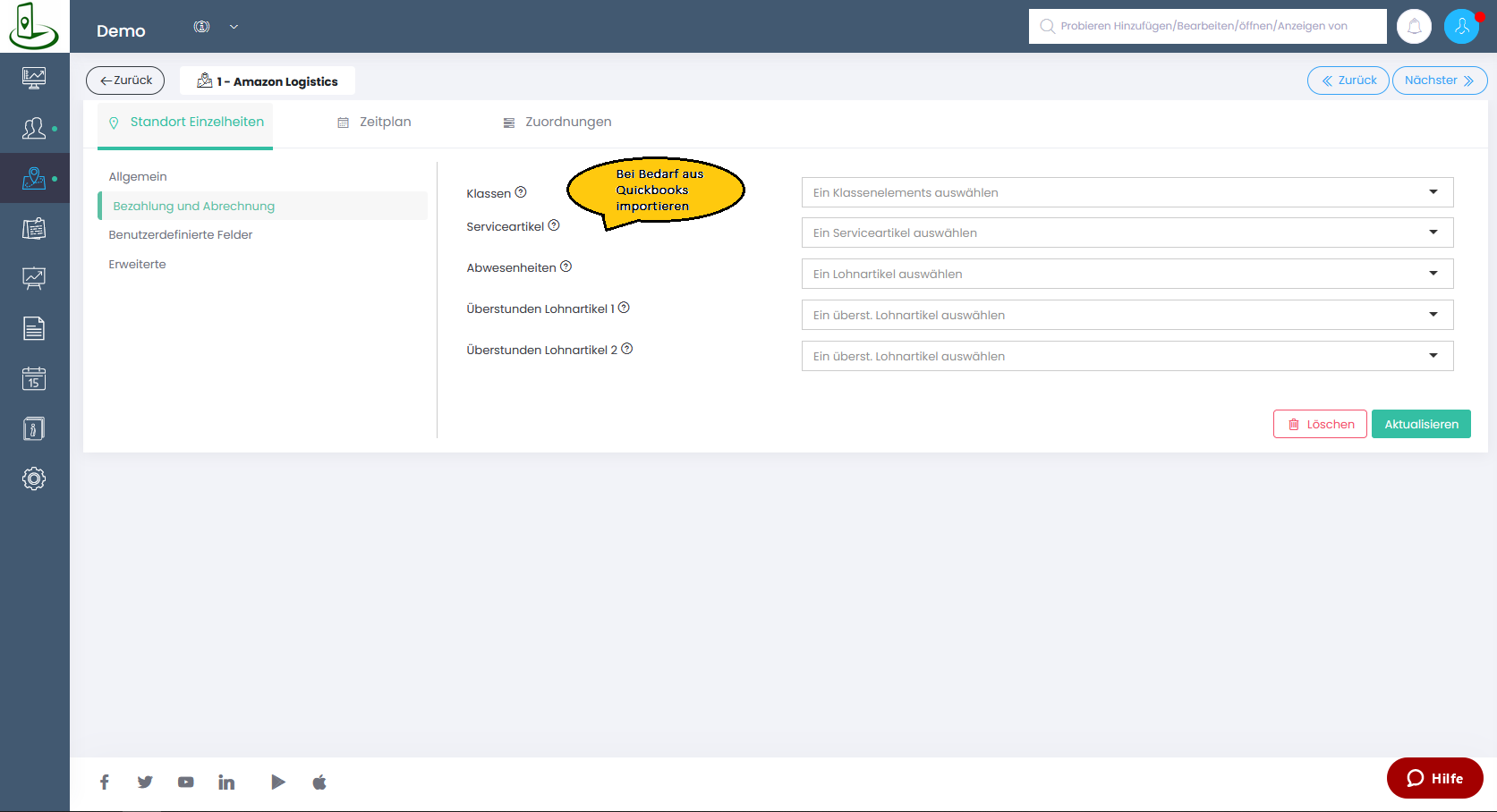This screenshot has width=1497, height=812.
Task: Open the dashboard monitor icon in sidebar
Action: click(34, 78)
